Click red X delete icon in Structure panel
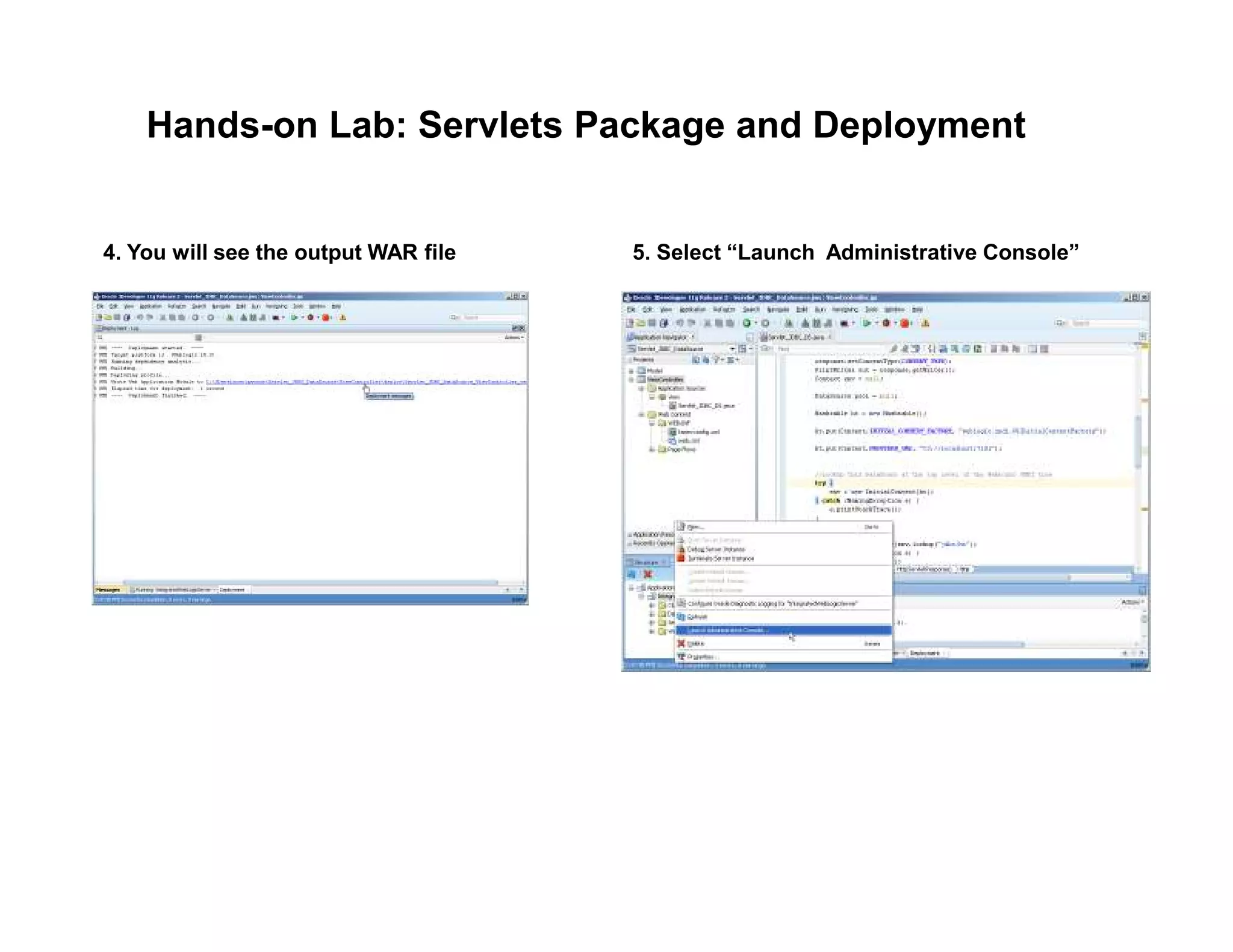This screenshot has height=952, width=1233. [x=648, y=575]
